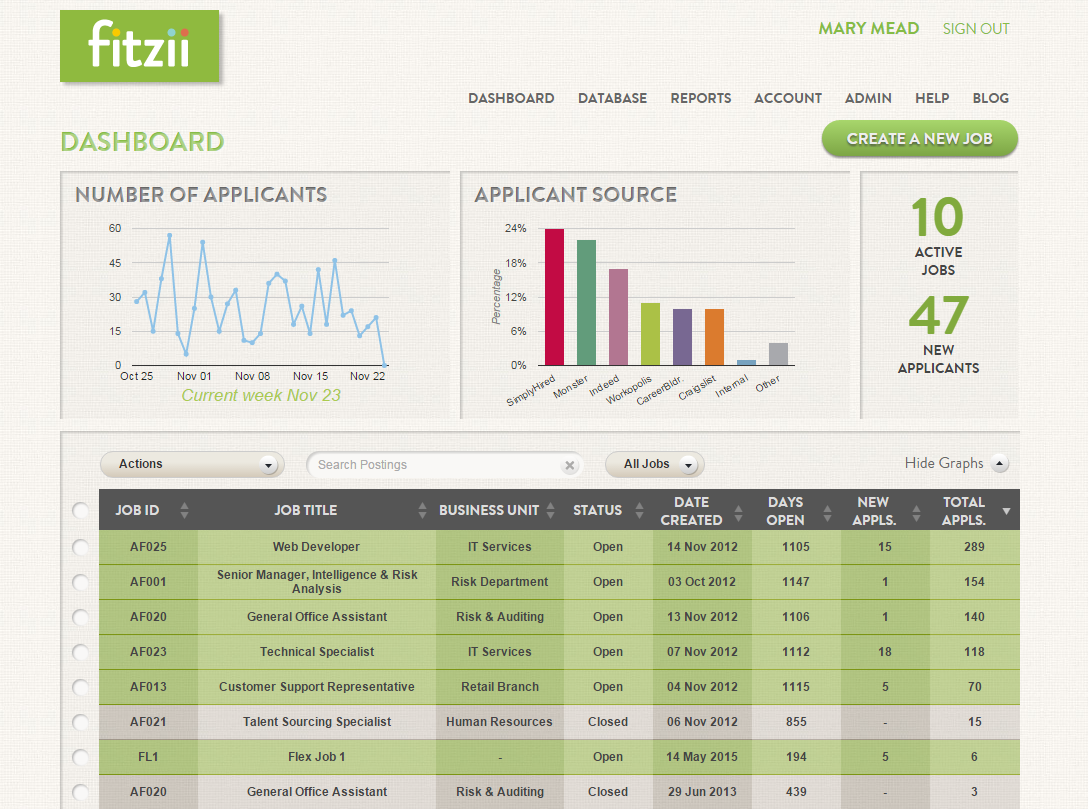Click the yellow-green Workopolis bar
This screenshot has width=1088, height=809.
650,334
